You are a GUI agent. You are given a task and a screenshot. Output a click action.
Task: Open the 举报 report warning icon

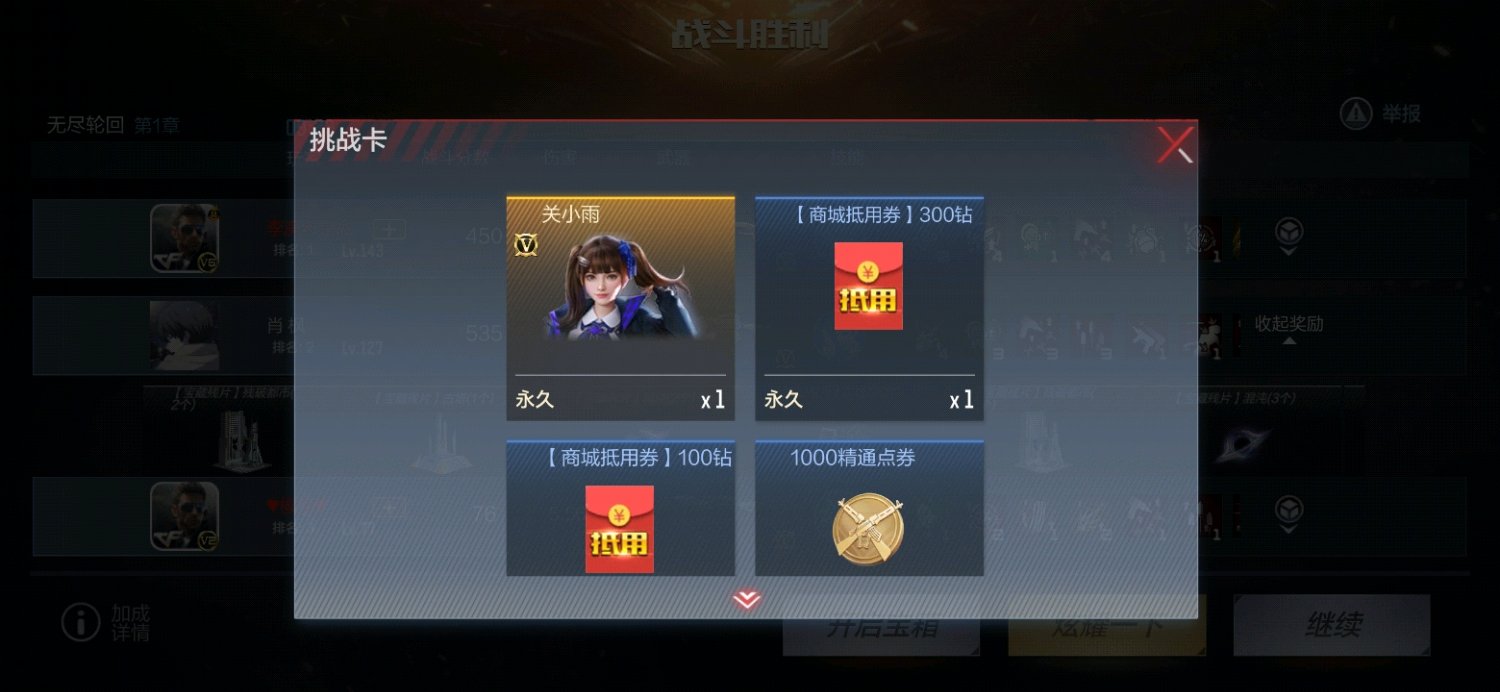coord(1356,114)
